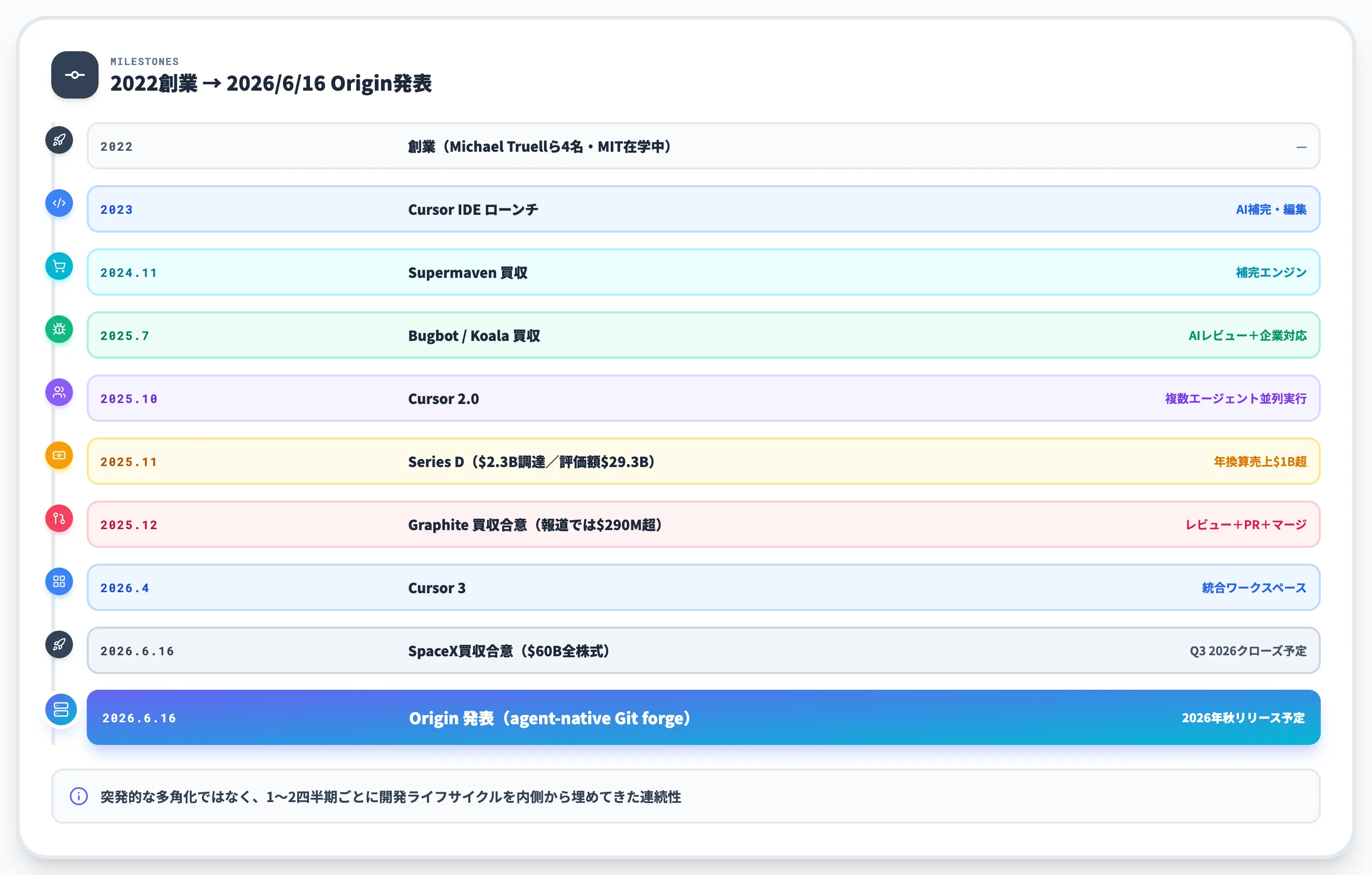
Task: Click the banknote icon beside 2025.11
Action: 59,456
